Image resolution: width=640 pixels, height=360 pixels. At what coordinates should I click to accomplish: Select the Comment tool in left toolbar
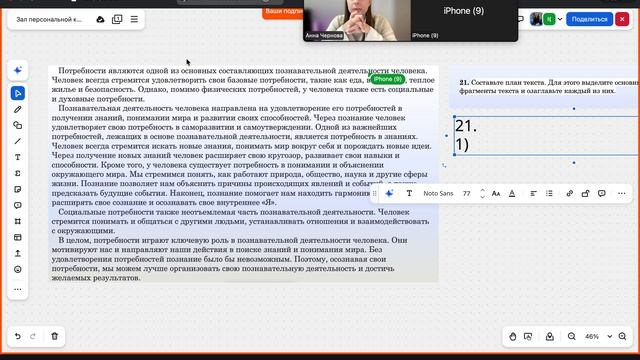tap(18, 205)
